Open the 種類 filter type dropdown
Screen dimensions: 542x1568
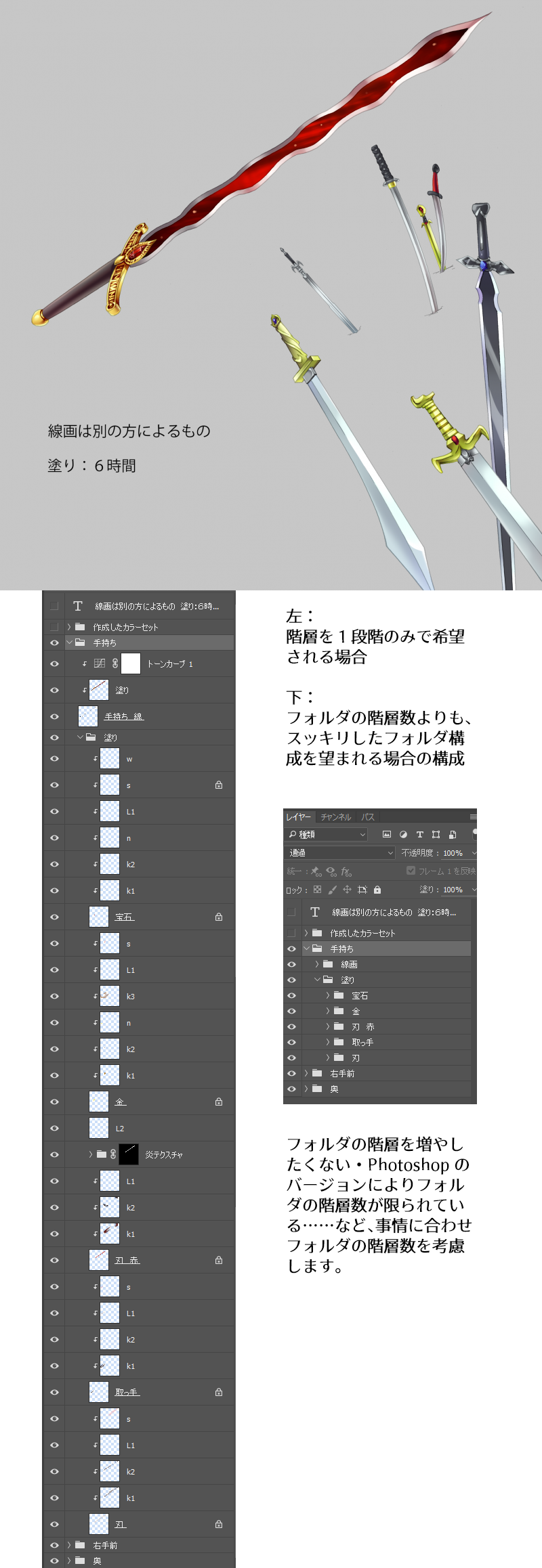(327, 835)
